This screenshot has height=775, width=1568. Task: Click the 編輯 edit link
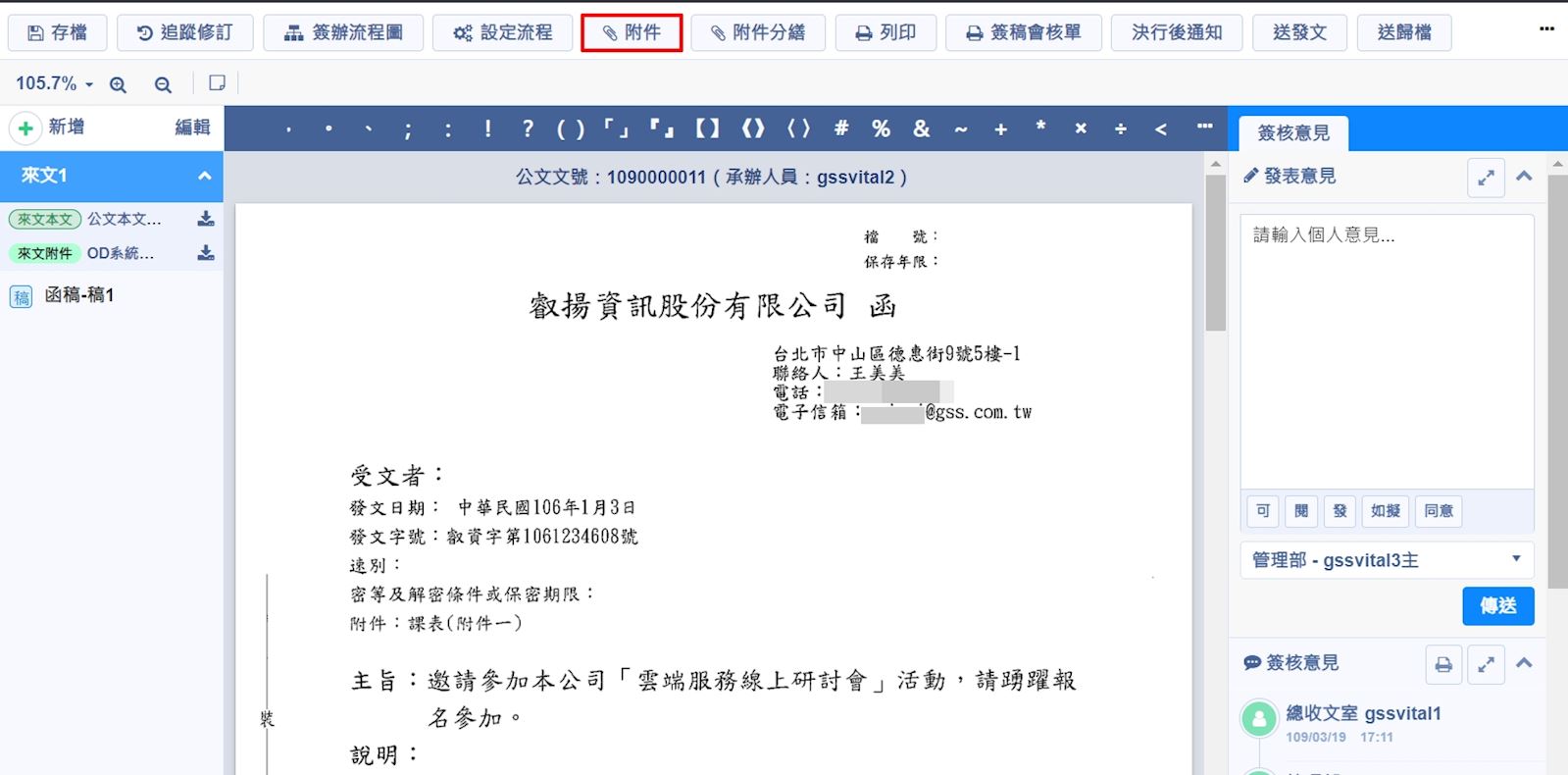(192, 128)
